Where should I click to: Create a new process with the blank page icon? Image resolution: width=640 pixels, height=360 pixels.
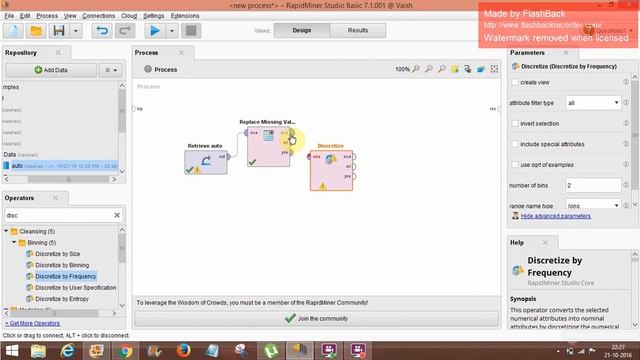point(13,31)
